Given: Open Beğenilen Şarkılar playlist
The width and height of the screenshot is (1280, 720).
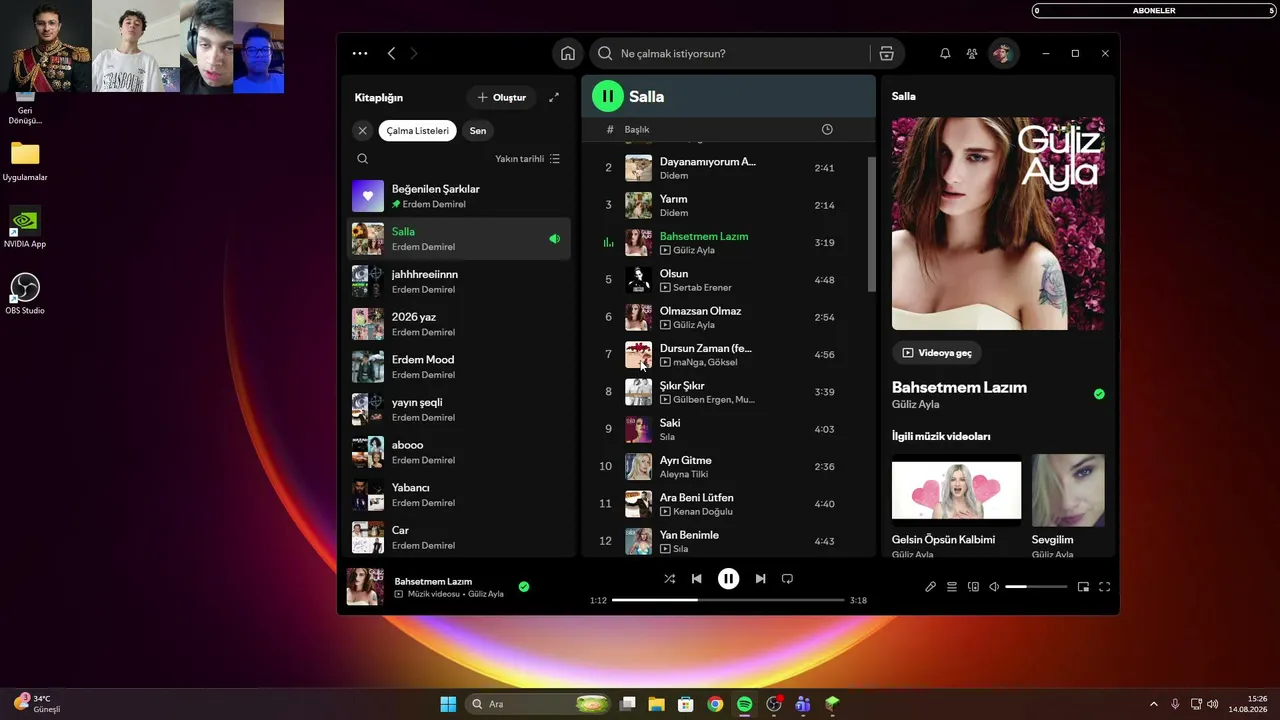Looking at the screenshot, I should 459,196.
